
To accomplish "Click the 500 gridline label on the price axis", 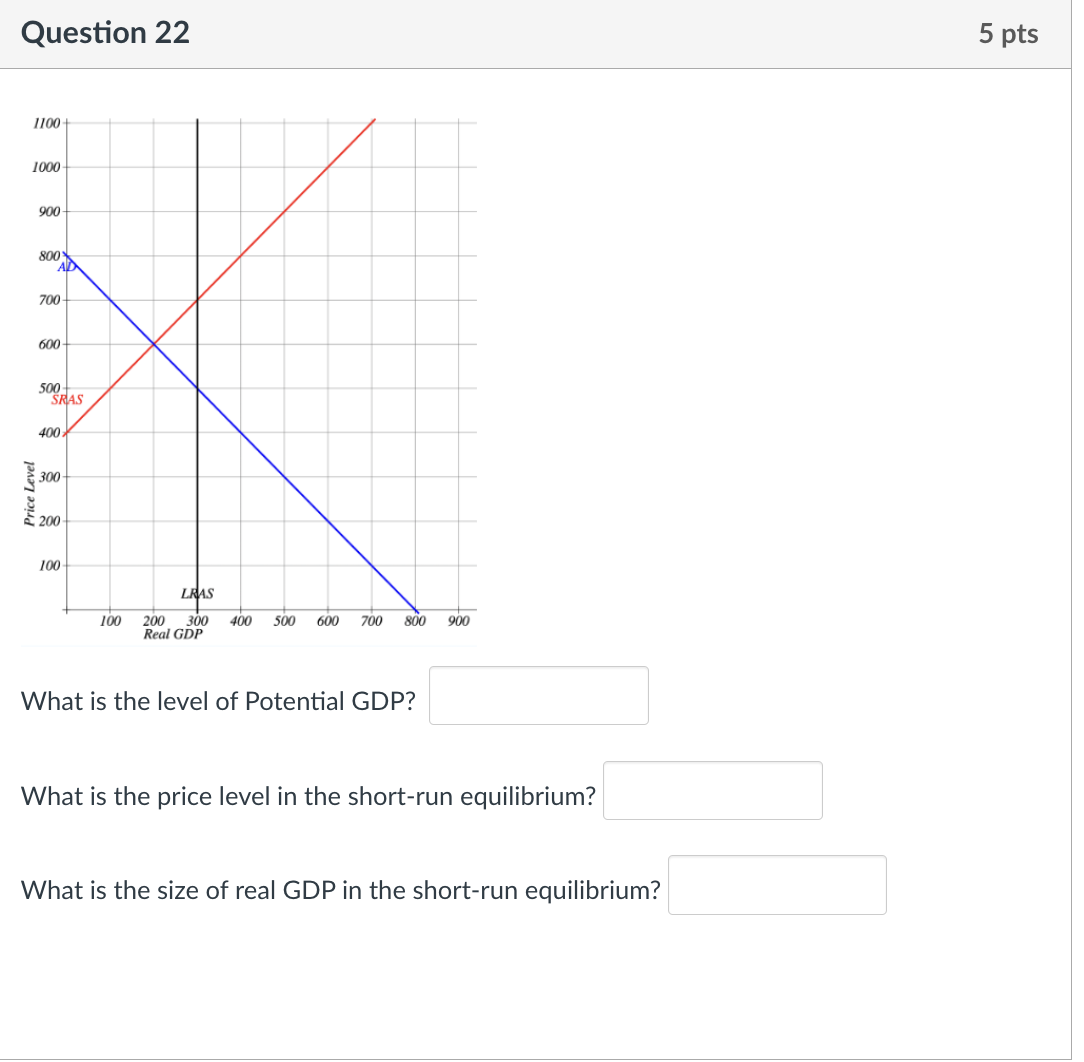I will tap(51, 386).
